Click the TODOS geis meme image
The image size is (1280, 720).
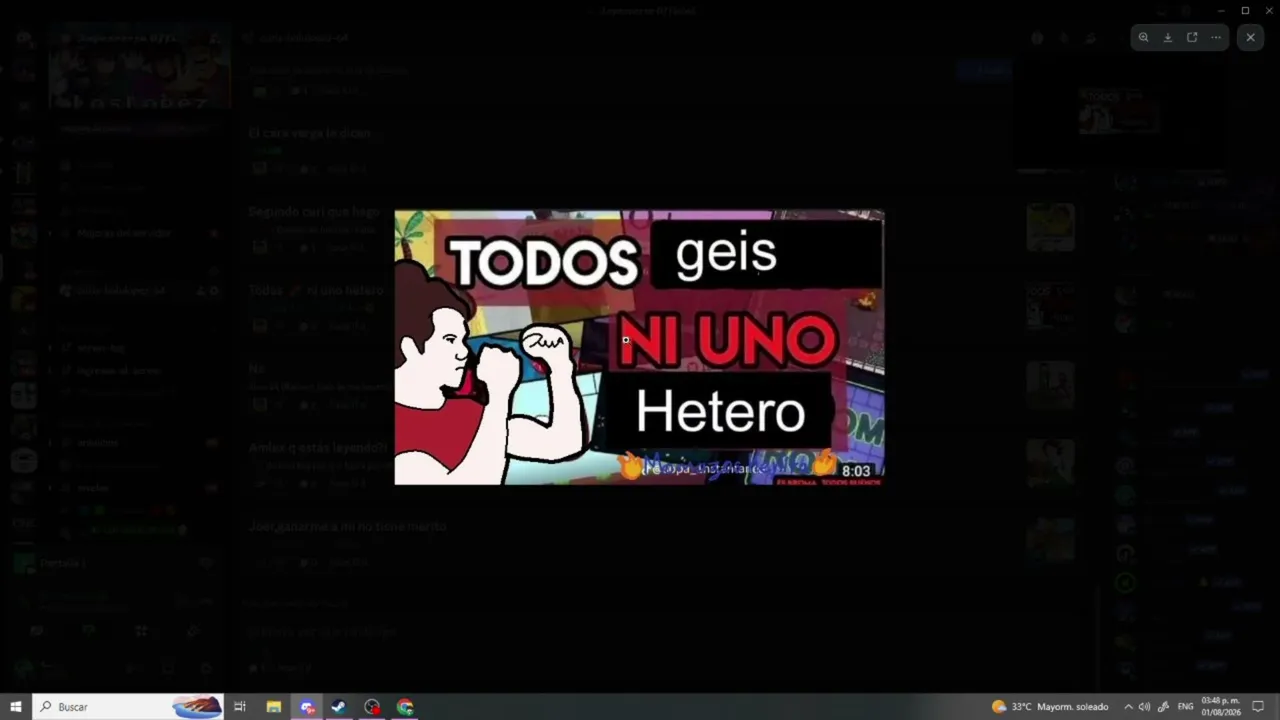point(639,347)
